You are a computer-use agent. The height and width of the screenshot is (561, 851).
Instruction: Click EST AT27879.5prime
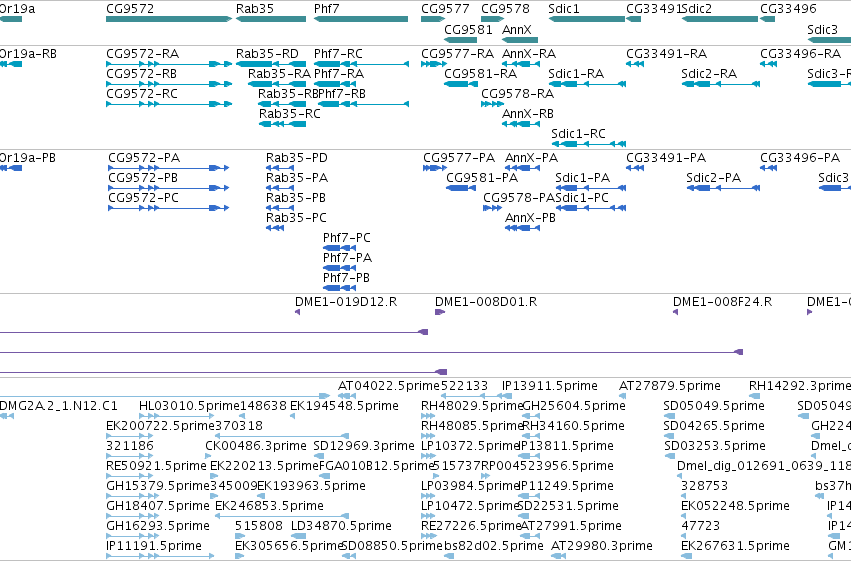[670, 386]
